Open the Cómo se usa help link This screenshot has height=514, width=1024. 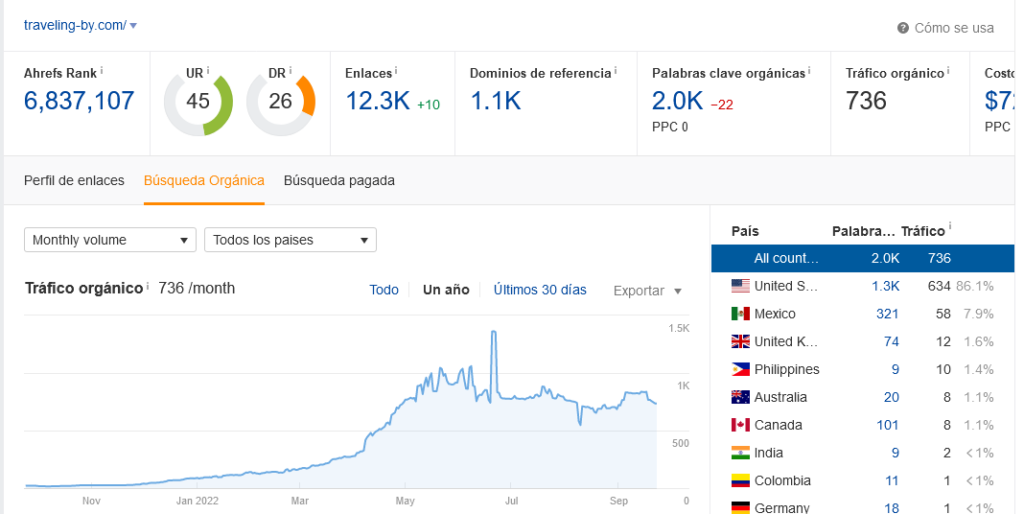[x=953, y=28]
